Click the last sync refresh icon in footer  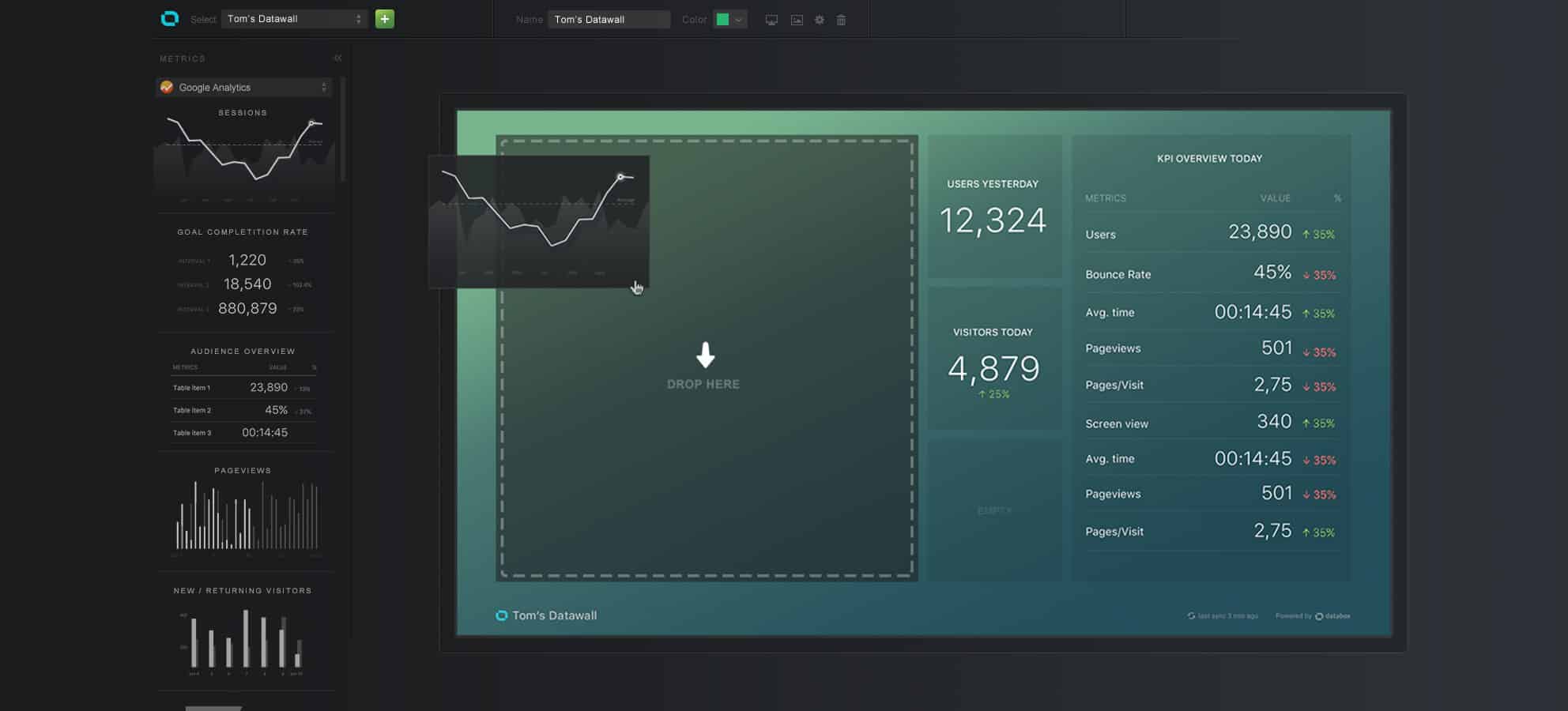pos(1191,616)
